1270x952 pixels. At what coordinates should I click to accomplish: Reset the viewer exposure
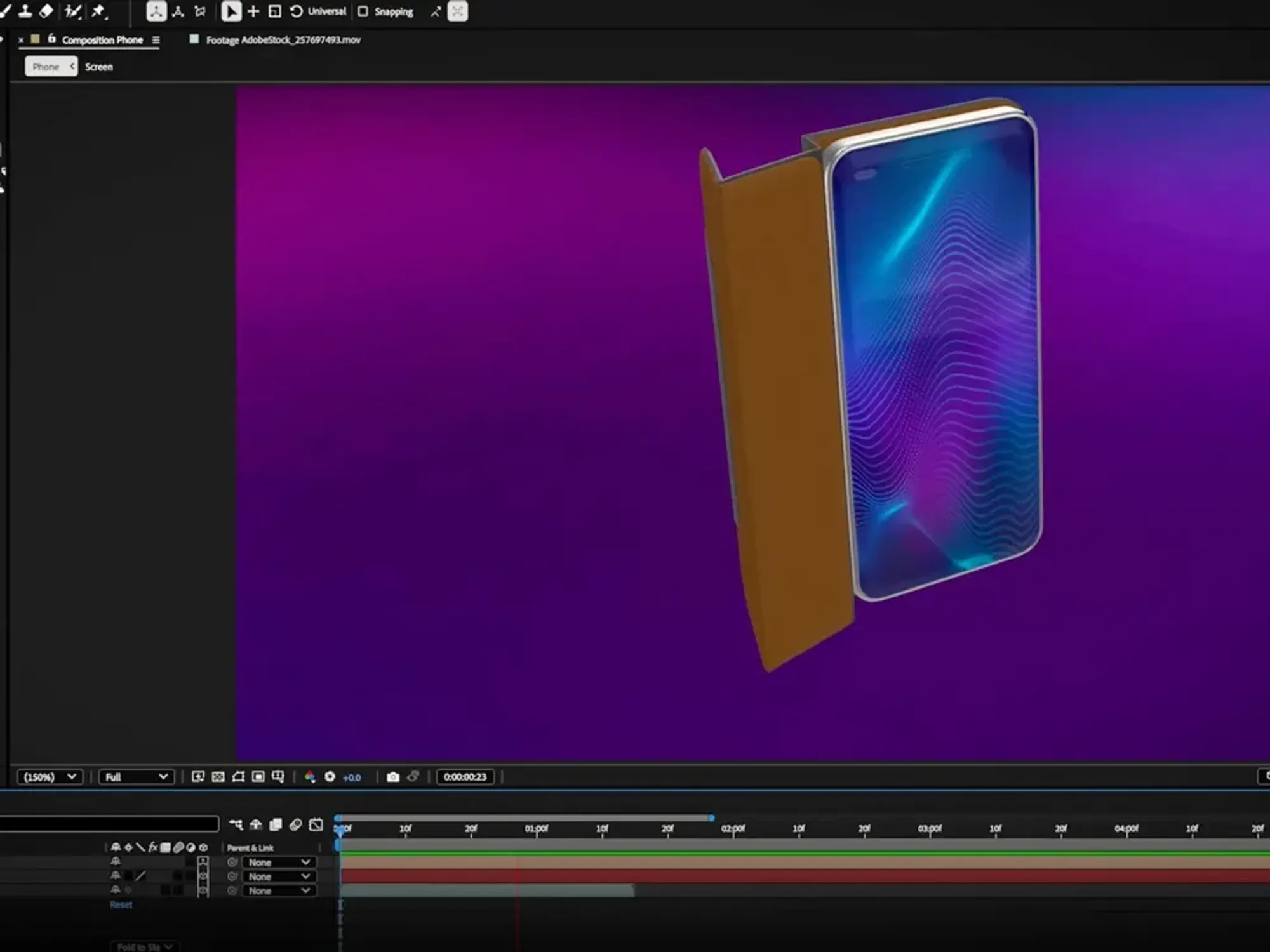click(330, 777)
